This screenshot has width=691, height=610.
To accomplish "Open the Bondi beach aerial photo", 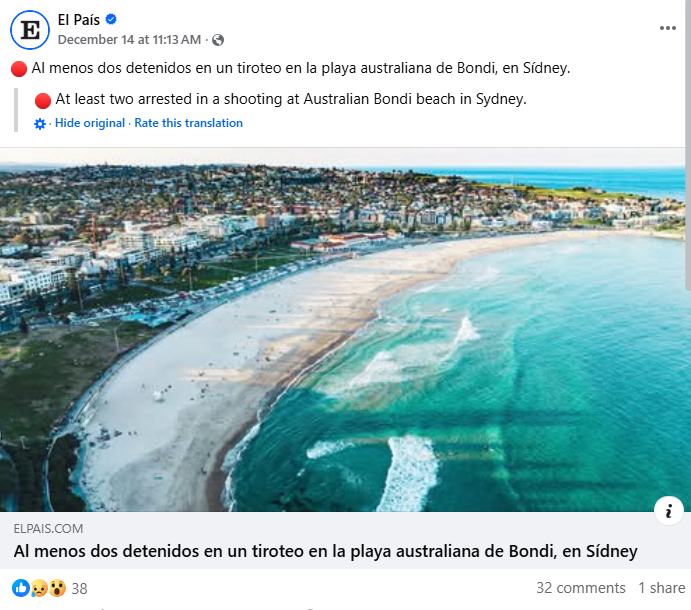I will (345, 330).
